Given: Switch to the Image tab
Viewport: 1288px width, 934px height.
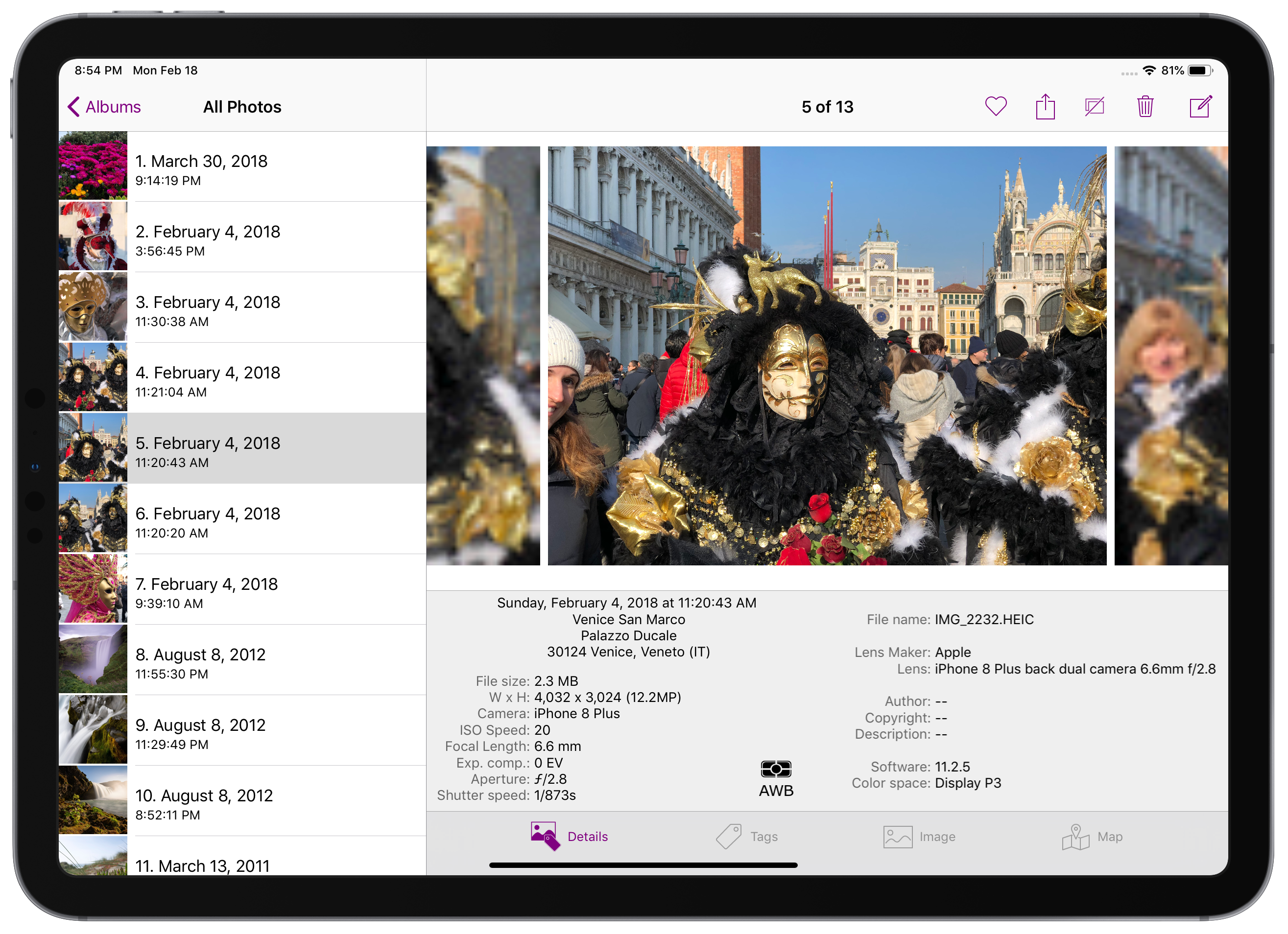Looking at the screenshot, I should click(919, 837).
